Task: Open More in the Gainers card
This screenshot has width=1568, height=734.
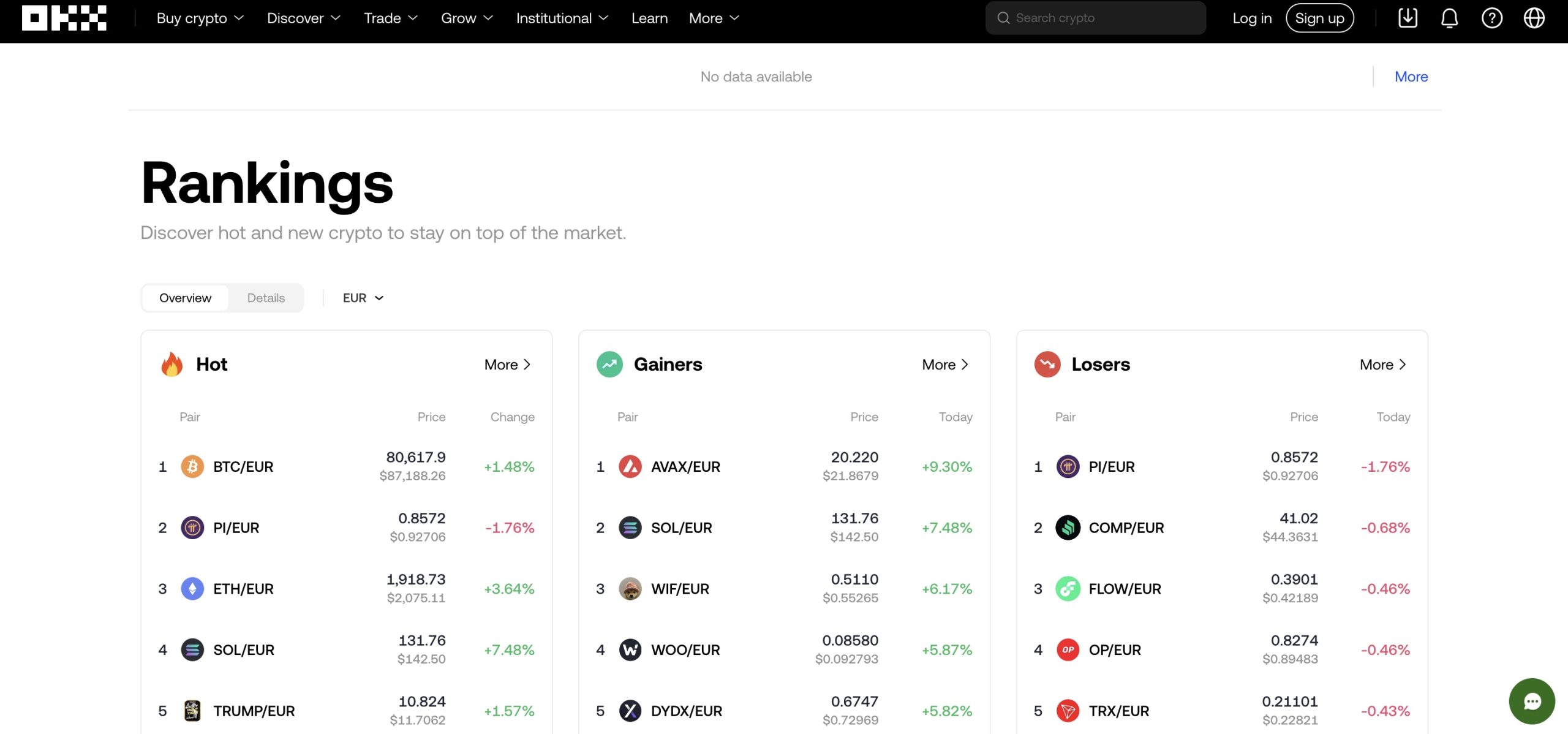Action: [x=945, y=365]
